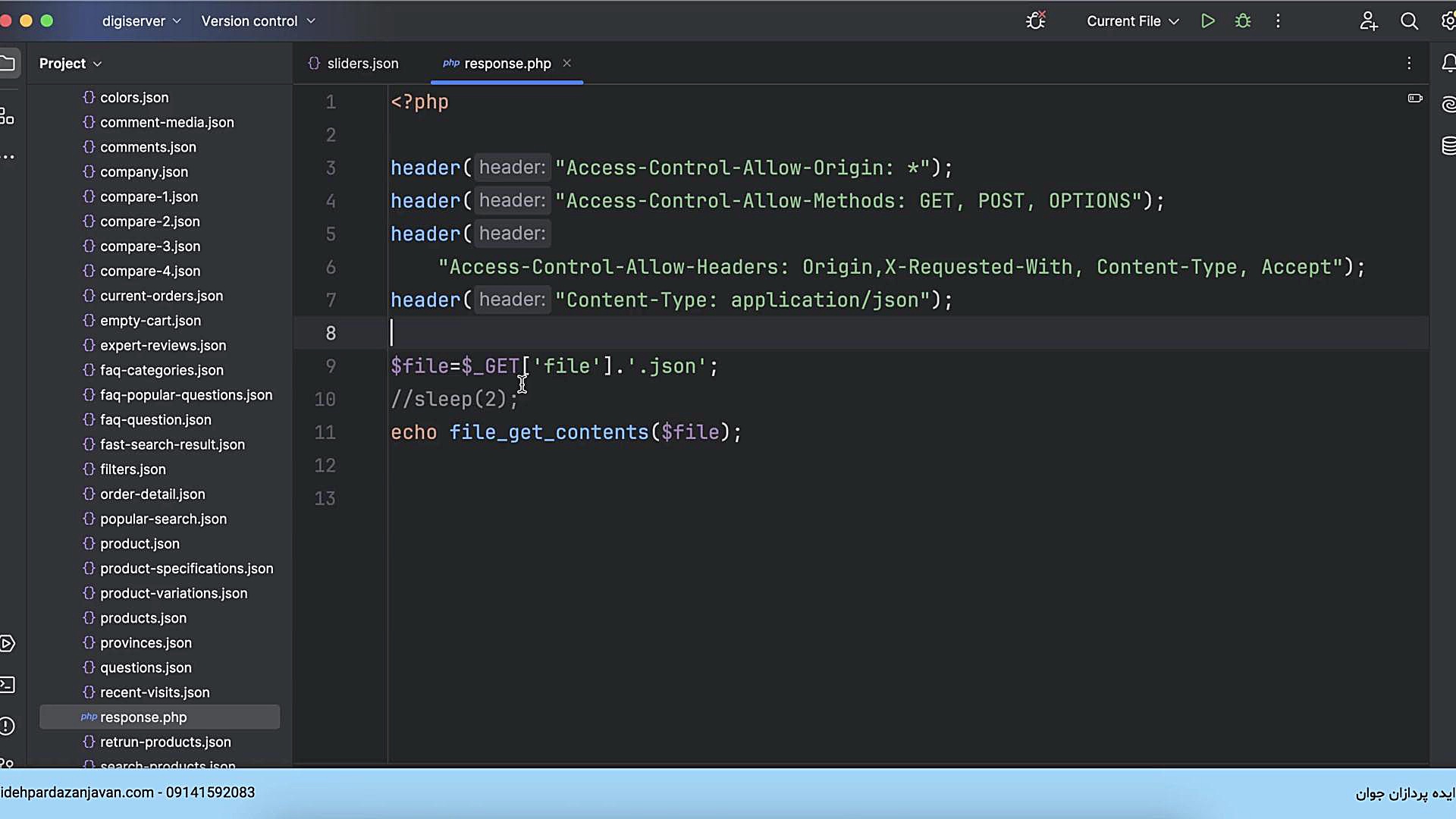The image size is (1456, 819).
Task: Select provinces.json file
Action: [146, 643]
